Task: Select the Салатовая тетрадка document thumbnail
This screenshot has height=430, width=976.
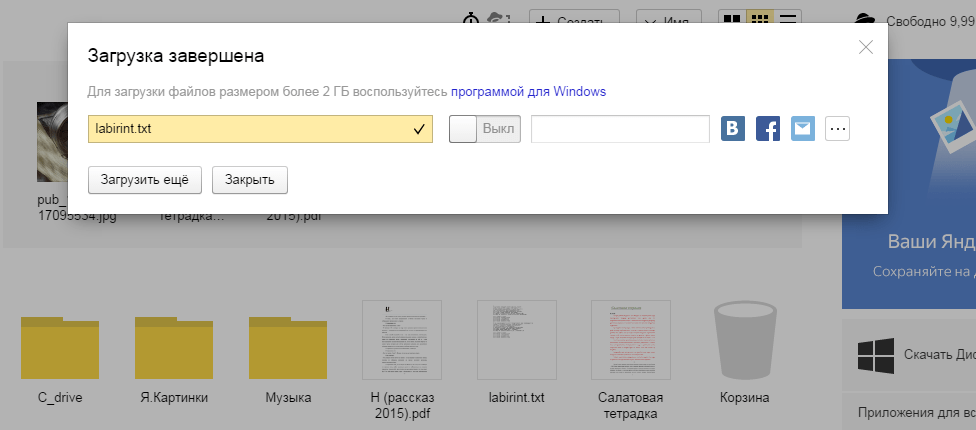Action: (x=631, y=340)
